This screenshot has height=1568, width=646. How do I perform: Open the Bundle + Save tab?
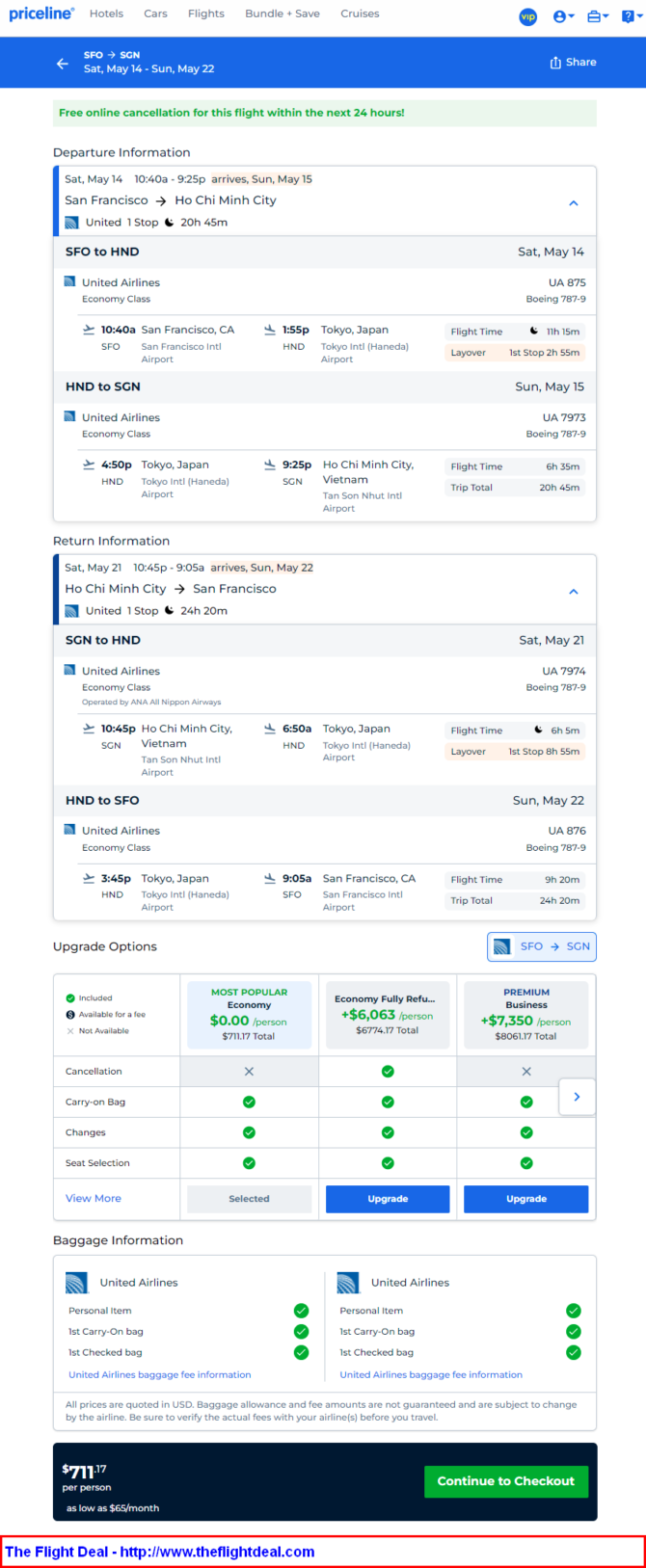point(283,13)
